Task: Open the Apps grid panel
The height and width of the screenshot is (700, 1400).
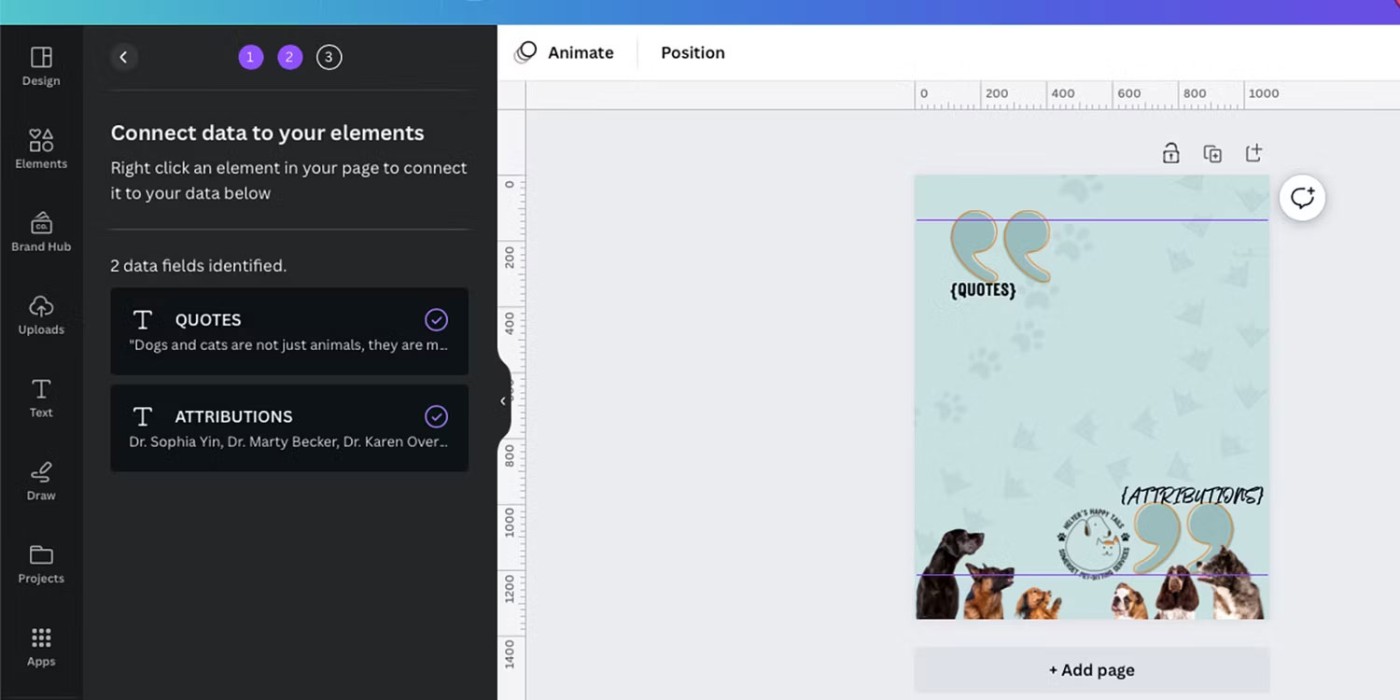Action: tap(41, 647)
